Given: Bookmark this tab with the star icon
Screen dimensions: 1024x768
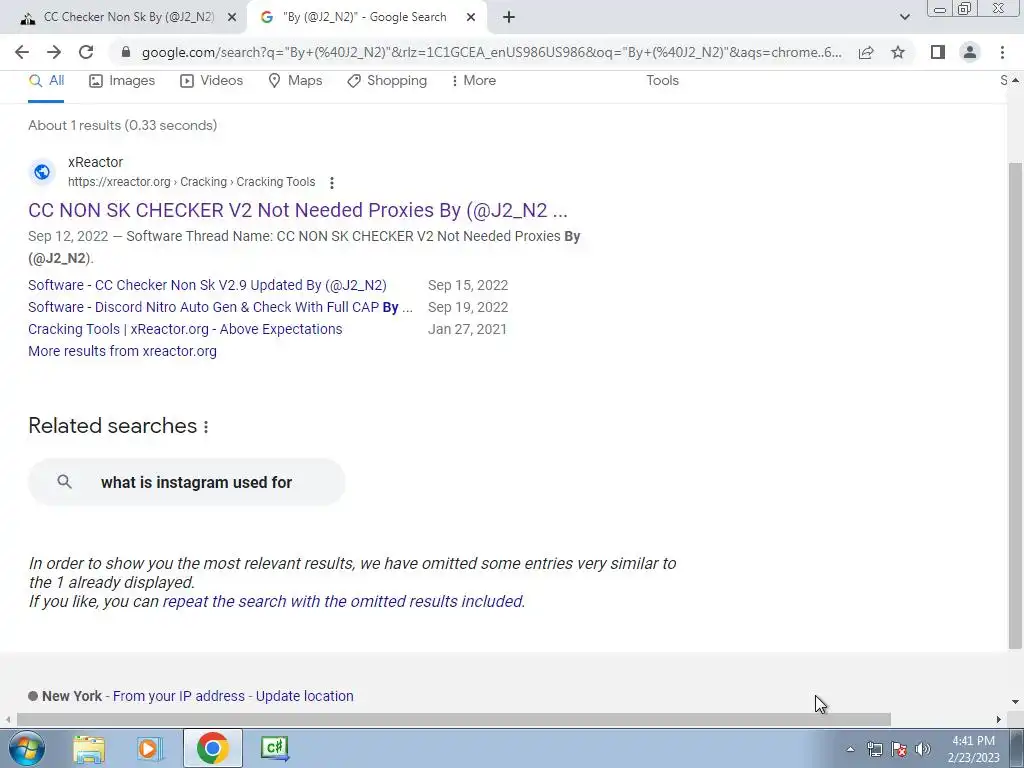Looking at the screenshot, I should coord(898,52).
